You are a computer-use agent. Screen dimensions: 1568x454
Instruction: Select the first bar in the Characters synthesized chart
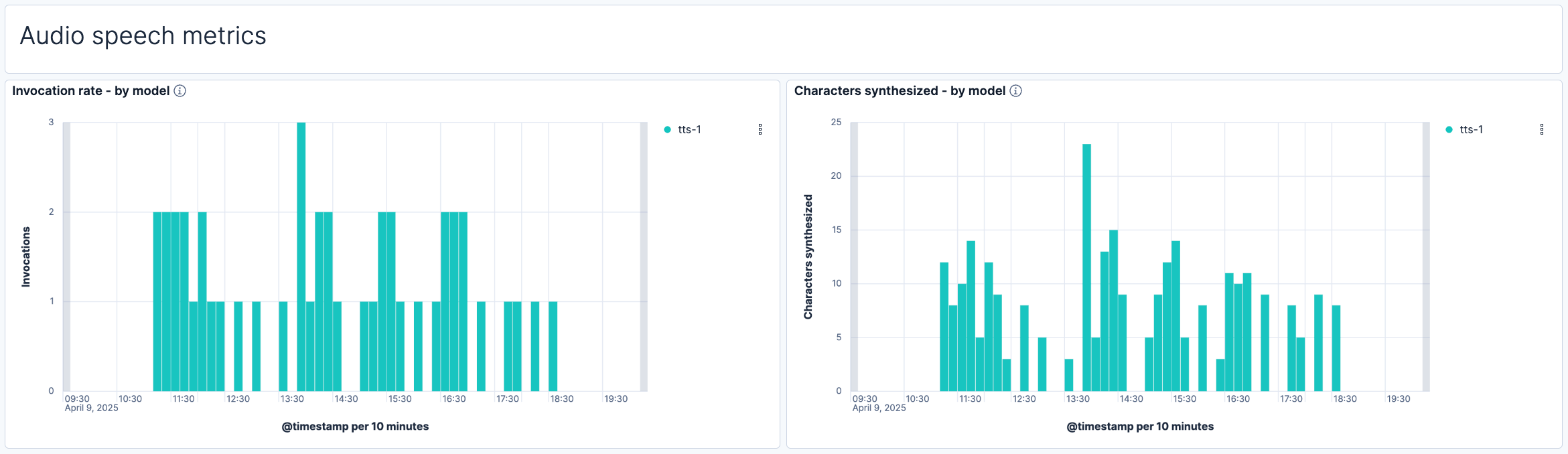[x=944, y=327]
